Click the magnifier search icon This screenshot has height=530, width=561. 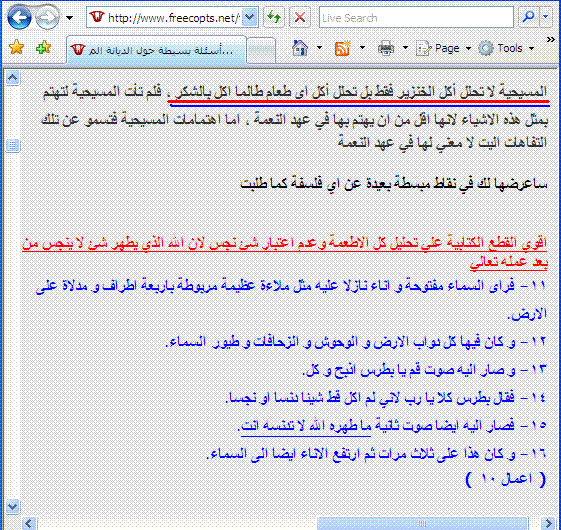coord(528,17)
